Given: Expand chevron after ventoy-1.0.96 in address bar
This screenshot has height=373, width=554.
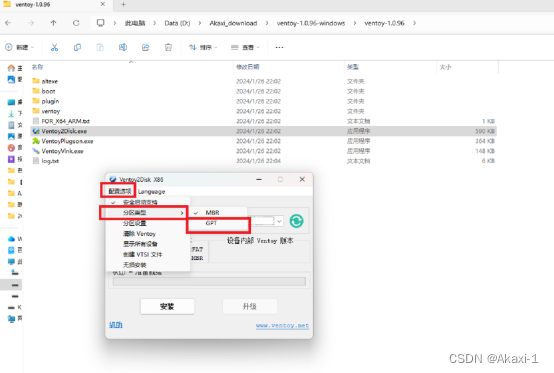Looking at the screenshot, I should (x=414, y=23).
